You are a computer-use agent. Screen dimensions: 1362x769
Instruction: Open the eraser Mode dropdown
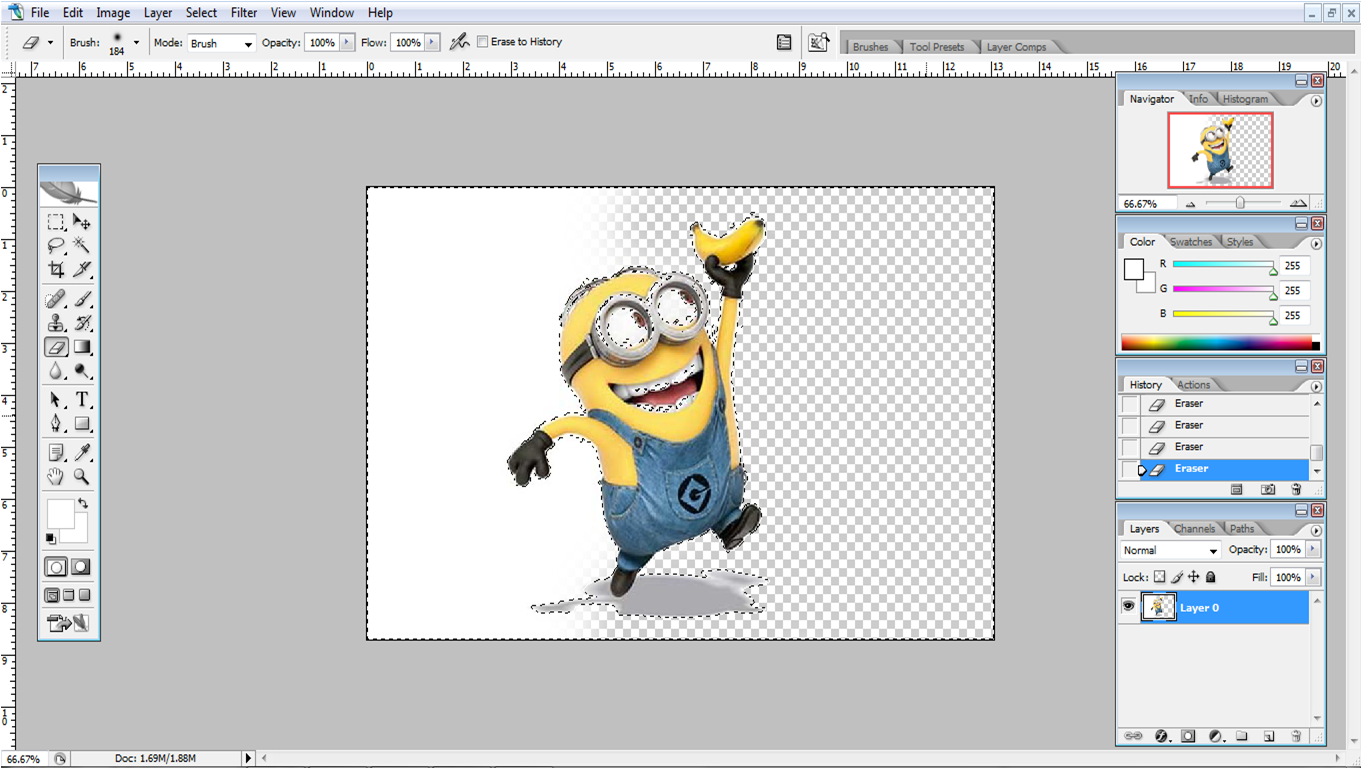pyautogui.click(x=221, y=43)
